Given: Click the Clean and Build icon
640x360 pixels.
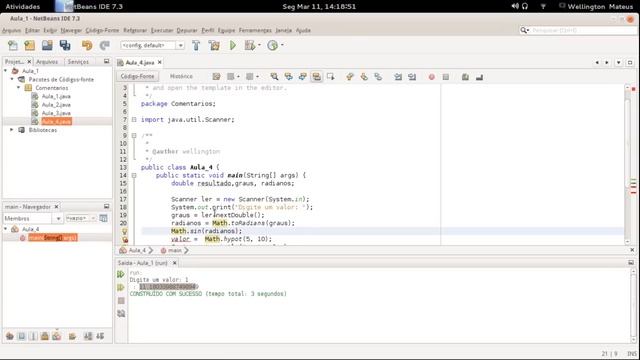Looking at the screenshot, I should point(214,45).
